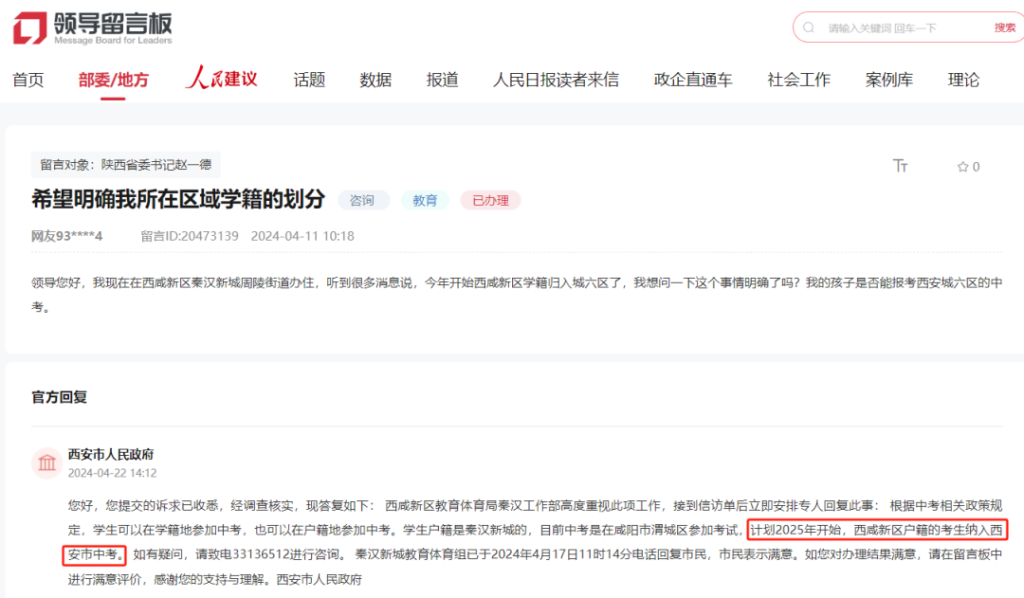The height and width of the screenshot is (598, 1024).
Task: Toggle the favorite star icon
Action: 963,167
